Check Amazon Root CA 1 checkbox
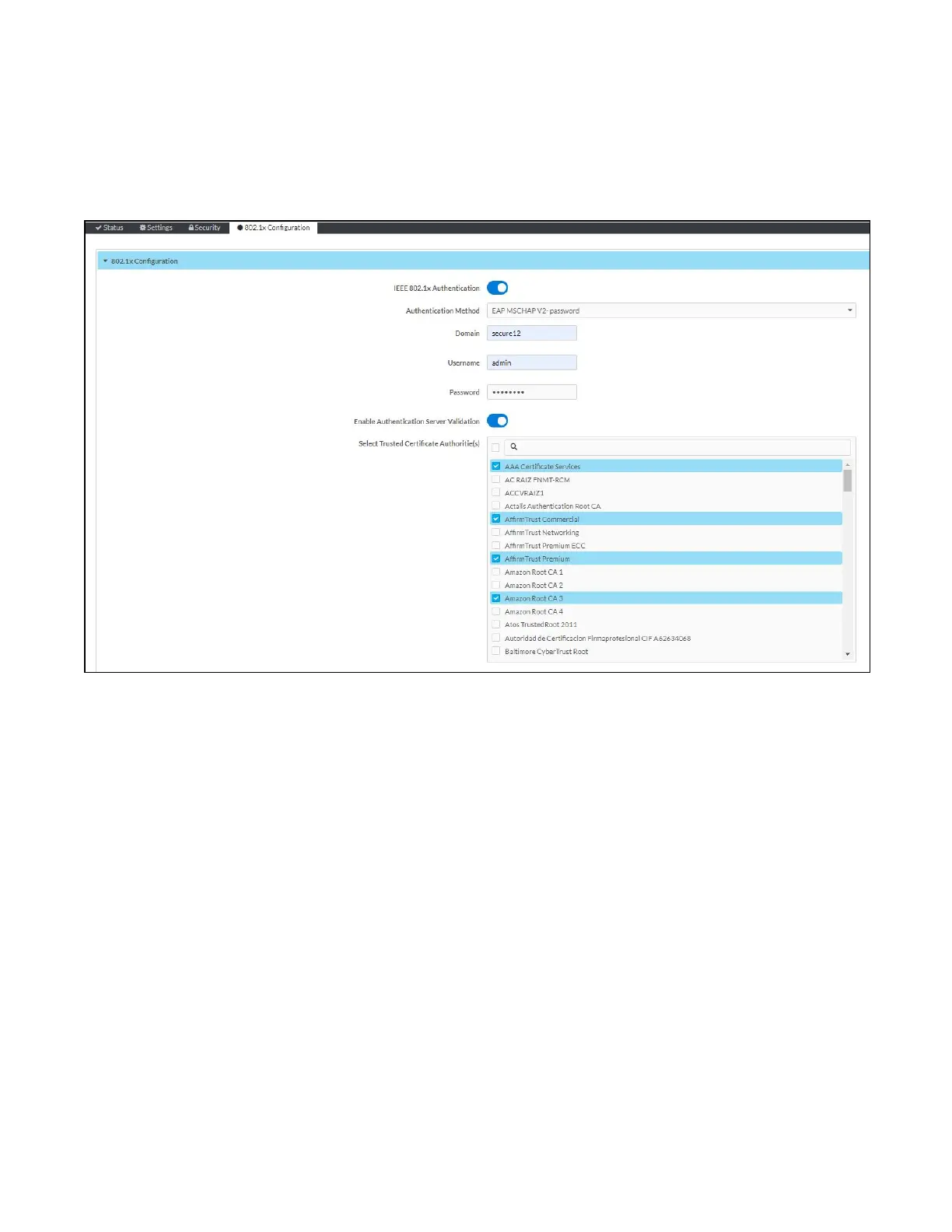Viewport: 952px width, 1232px height. [495, 572]
